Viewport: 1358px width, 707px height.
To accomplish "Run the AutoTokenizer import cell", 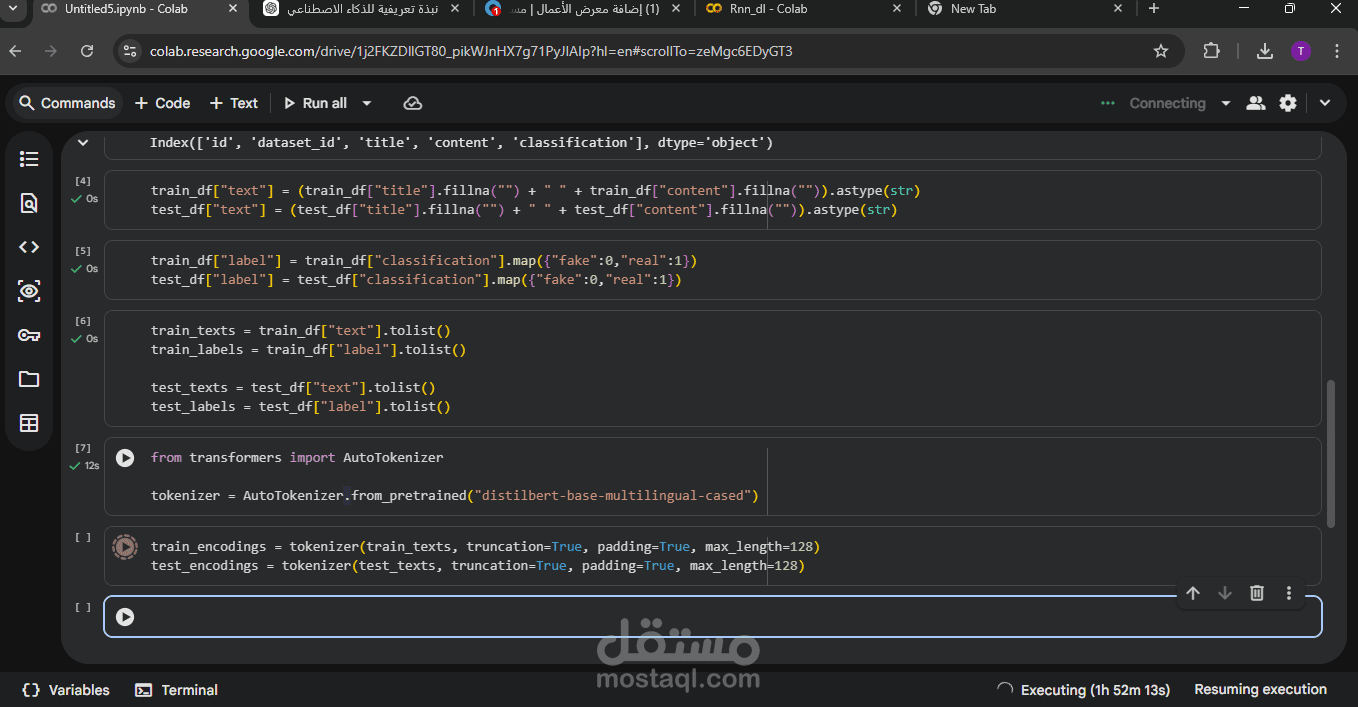I will pyautogui.click(x=125, y=457).
